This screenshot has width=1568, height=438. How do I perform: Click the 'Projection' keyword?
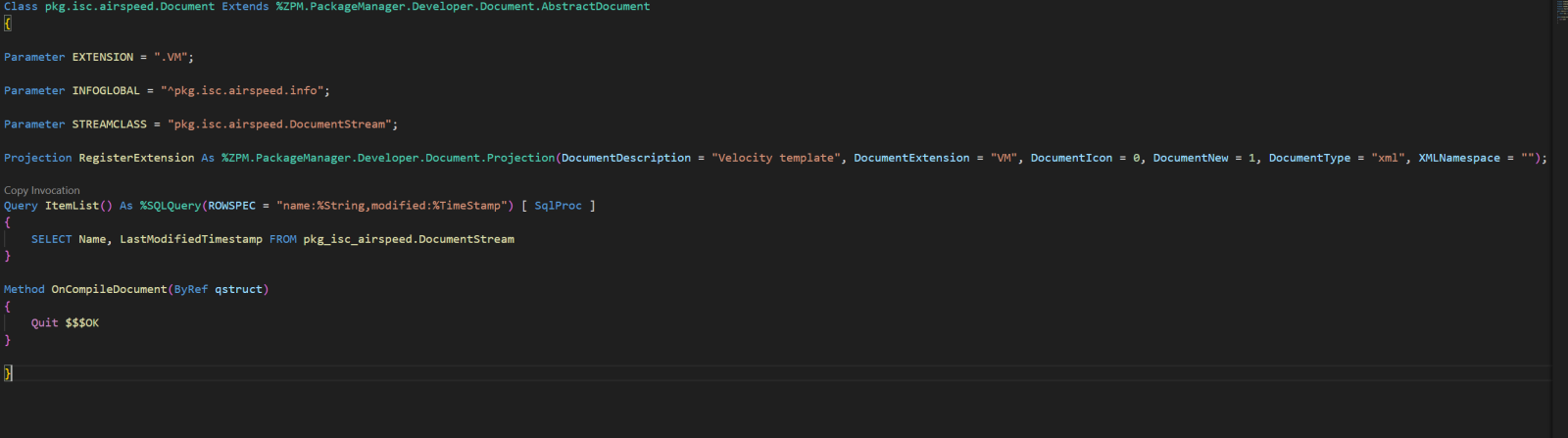(38, 158)
